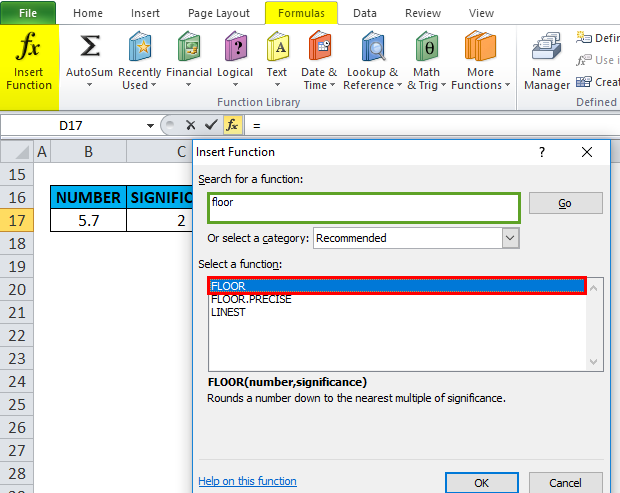Open Recently Used functions book icon
This screenshot has height=493, width=620.
[x=140, y=46]
